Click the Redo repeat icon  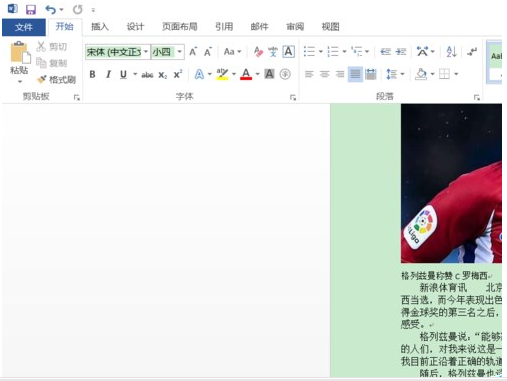pos(77,10)
